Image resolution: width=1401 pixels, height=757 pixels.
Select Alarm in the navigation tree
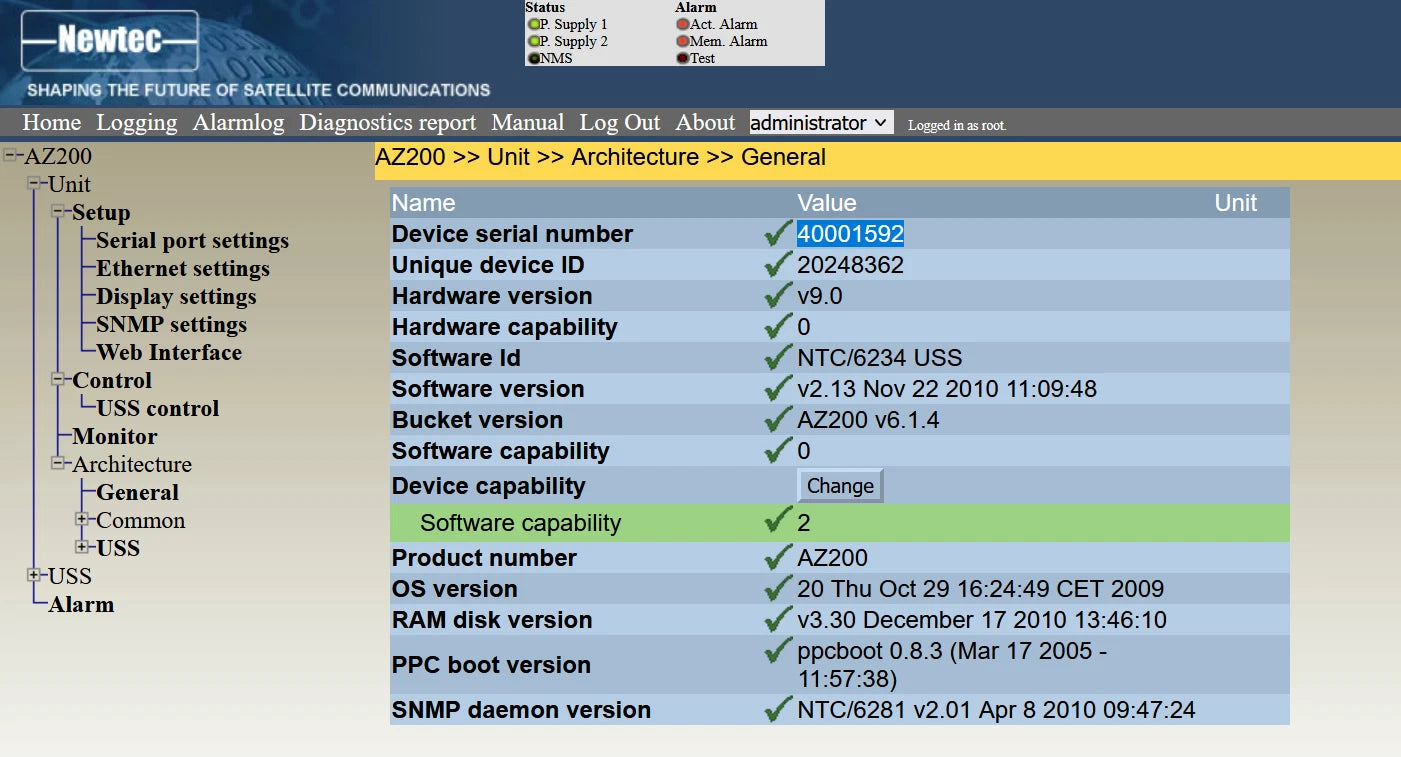(81, 604)
